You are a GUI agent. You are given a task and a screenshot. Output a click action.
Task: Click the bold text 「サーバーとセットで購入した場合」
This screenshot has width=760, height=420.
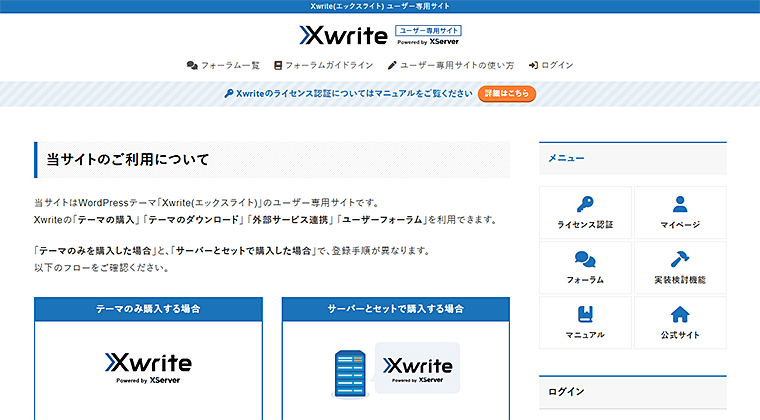243,251
